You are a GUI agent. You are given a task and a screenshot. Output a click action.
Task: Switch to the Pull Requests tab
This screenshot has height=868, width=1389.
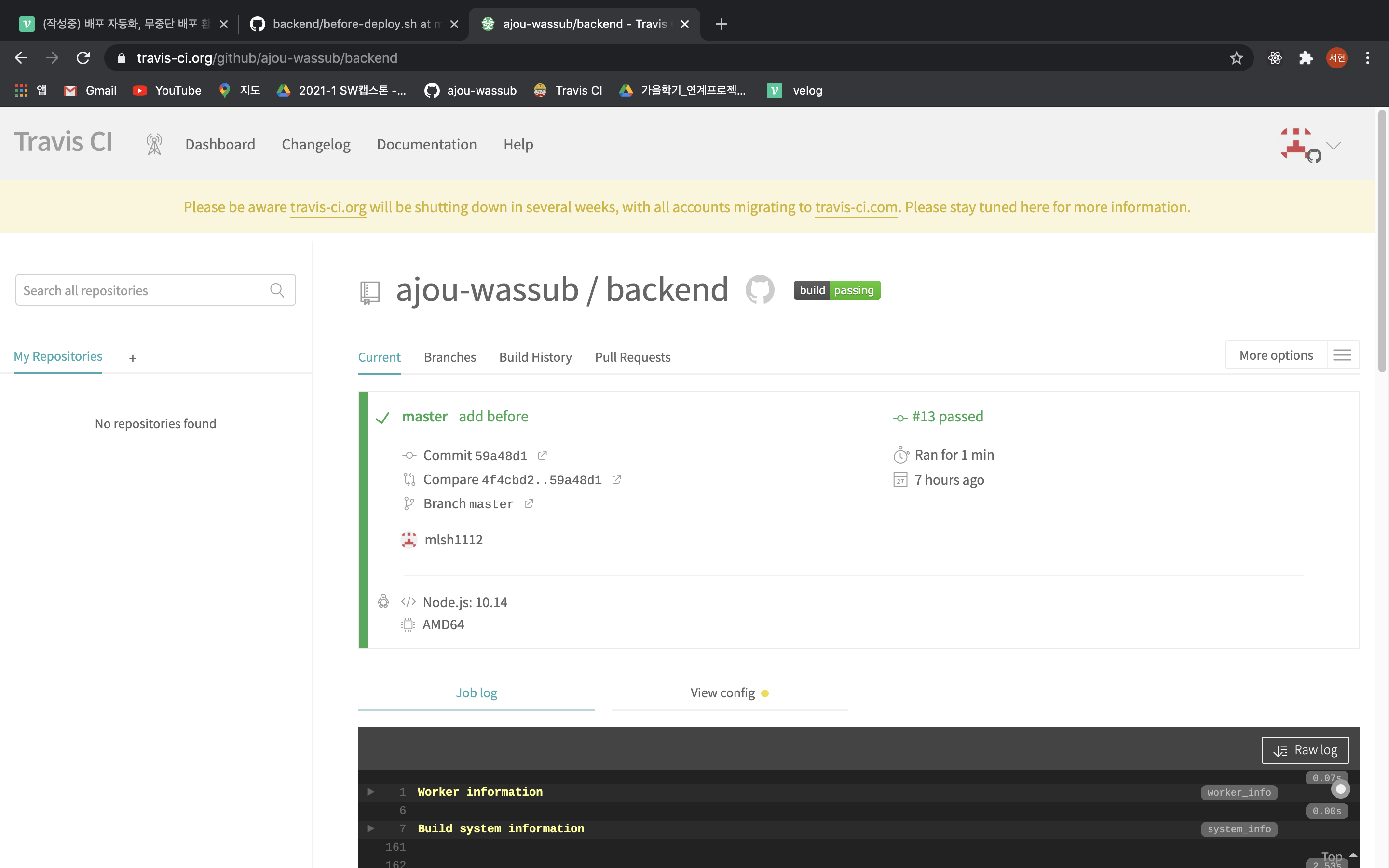[x=632, y=357]
